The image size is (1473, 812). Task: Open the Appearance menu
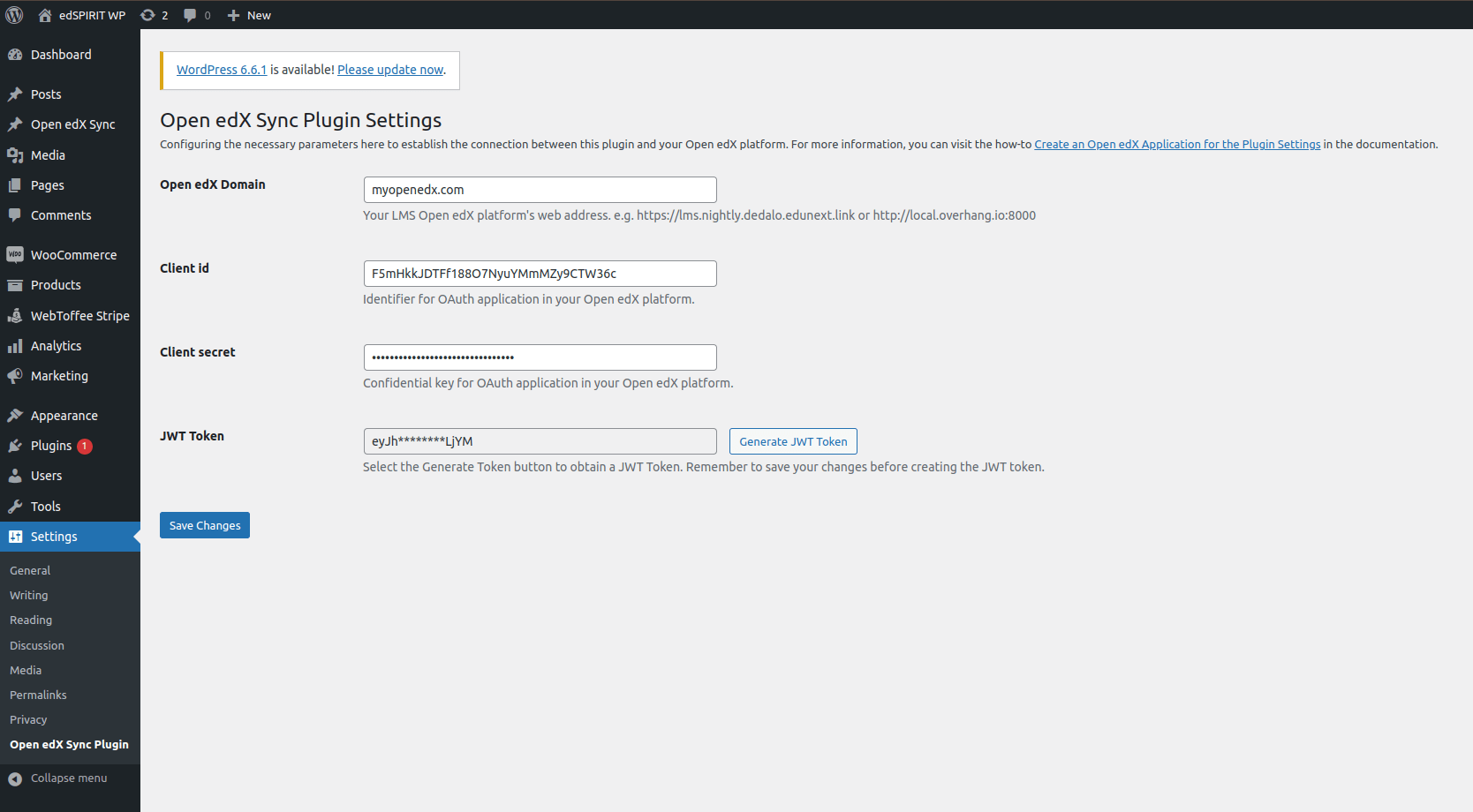point(70,416)
